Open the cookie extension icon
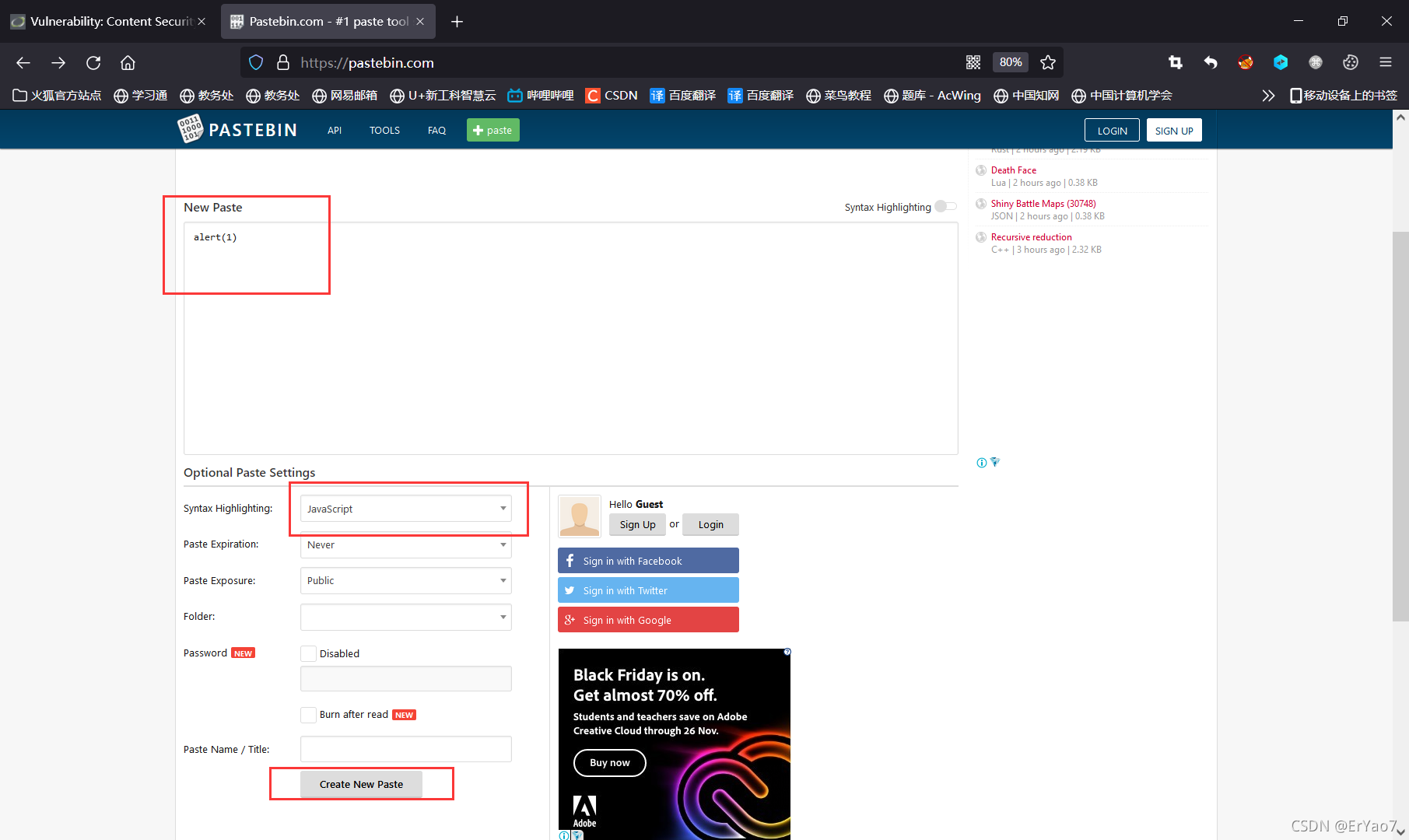 (x=1351, y=62)
